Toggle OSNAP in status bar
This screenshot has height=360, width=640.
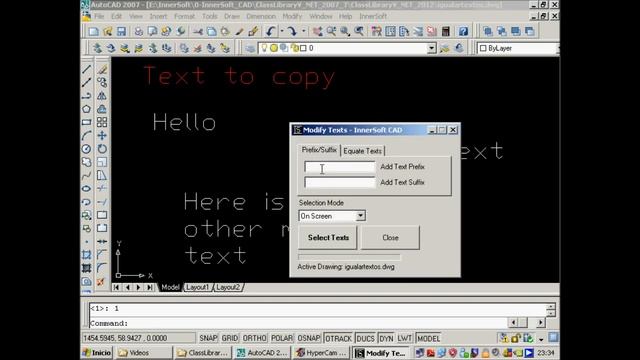(309, 338)
